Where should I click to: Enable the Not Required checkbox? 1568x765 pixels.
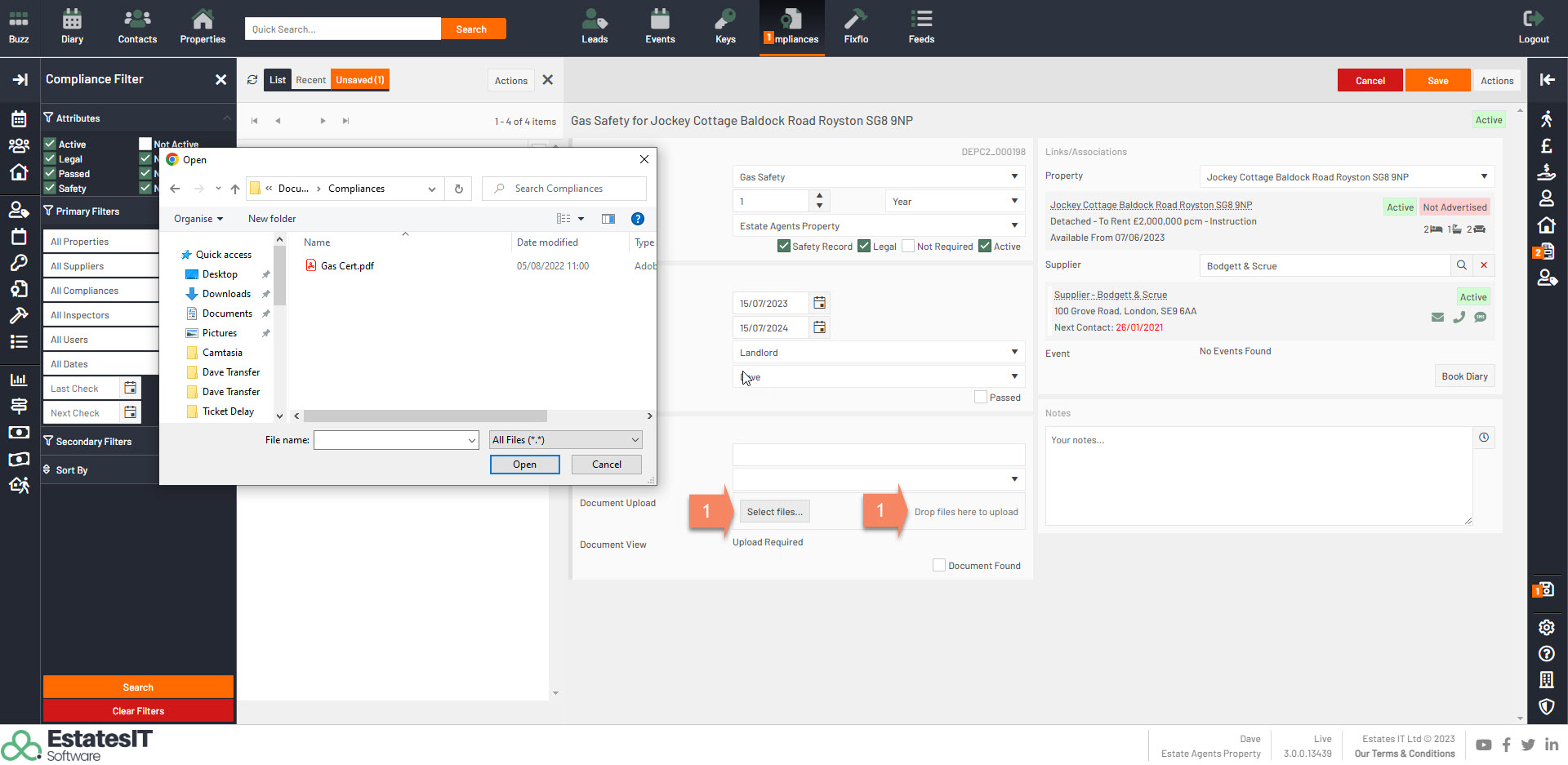[x=908, y=247]
